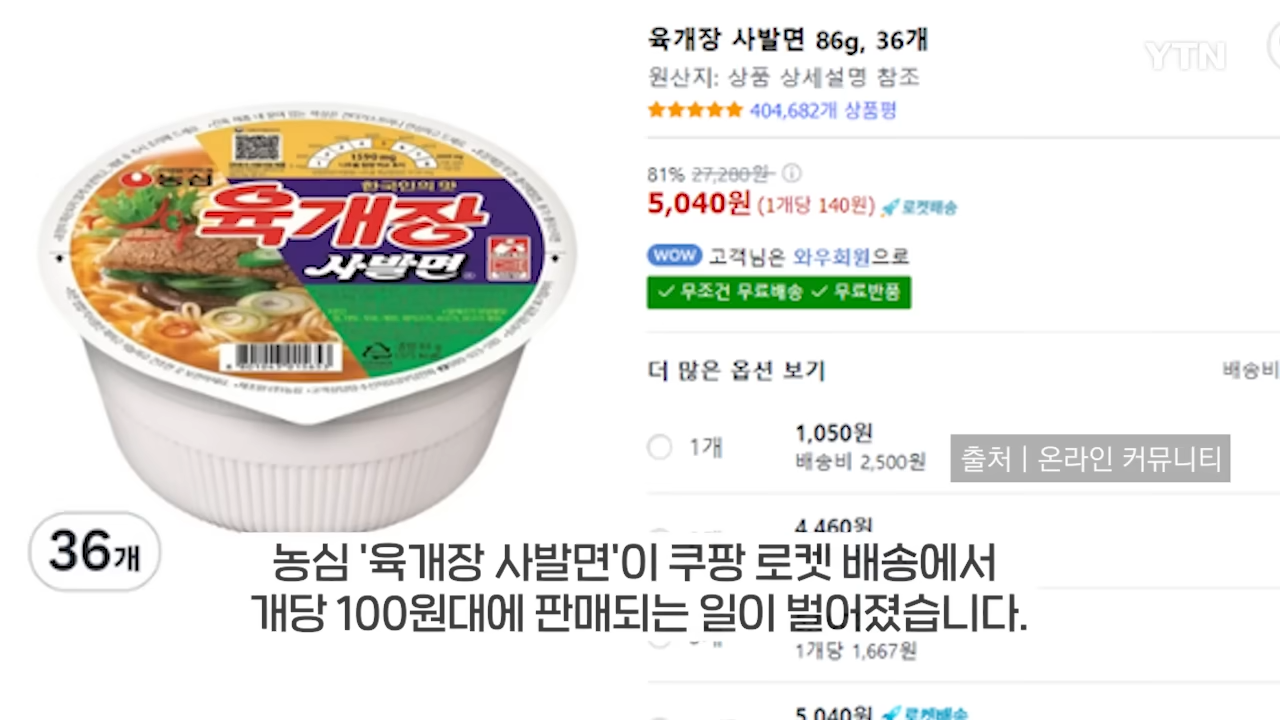Viewport: 1280px width, 720px height.
Task: Open the 배송비 sort option at right edge
Action: (x=1251, y=370)
